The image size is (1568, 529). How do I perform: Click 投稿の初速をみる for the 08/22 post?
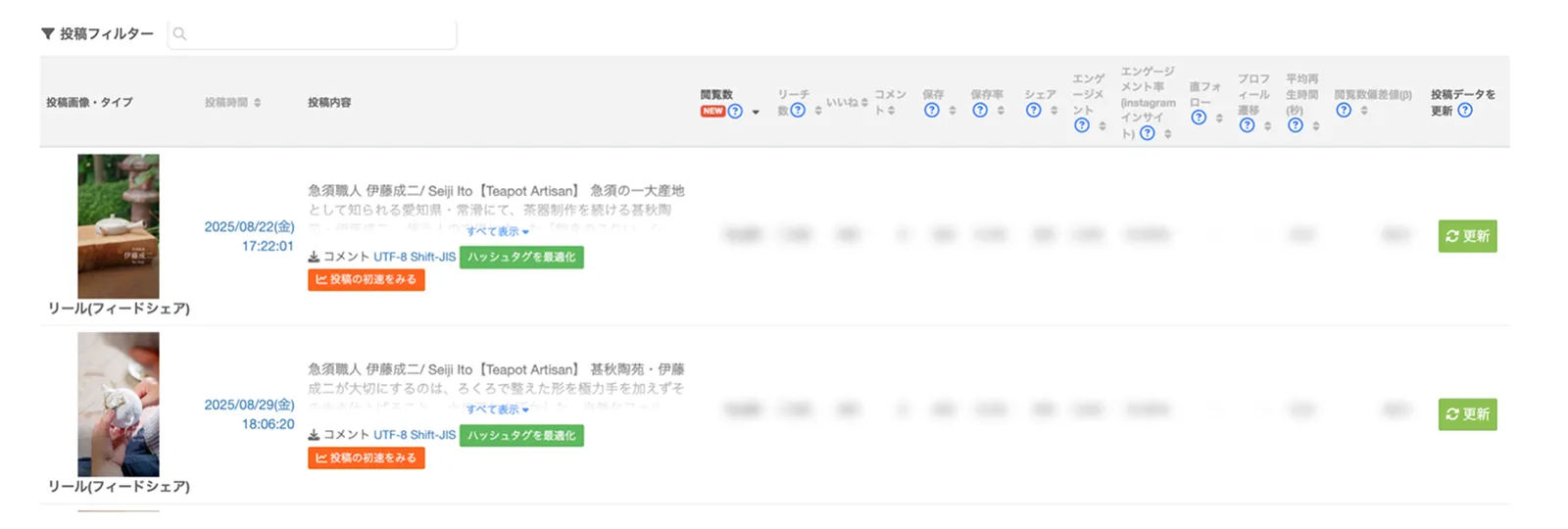[366, 279]
